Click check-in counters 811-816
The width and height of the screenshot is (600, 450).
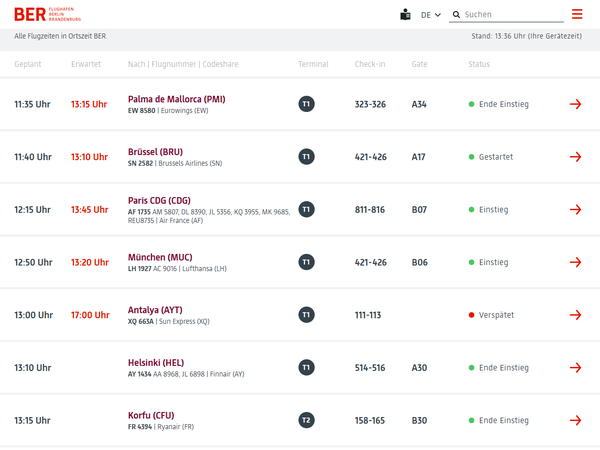[370, 210]
